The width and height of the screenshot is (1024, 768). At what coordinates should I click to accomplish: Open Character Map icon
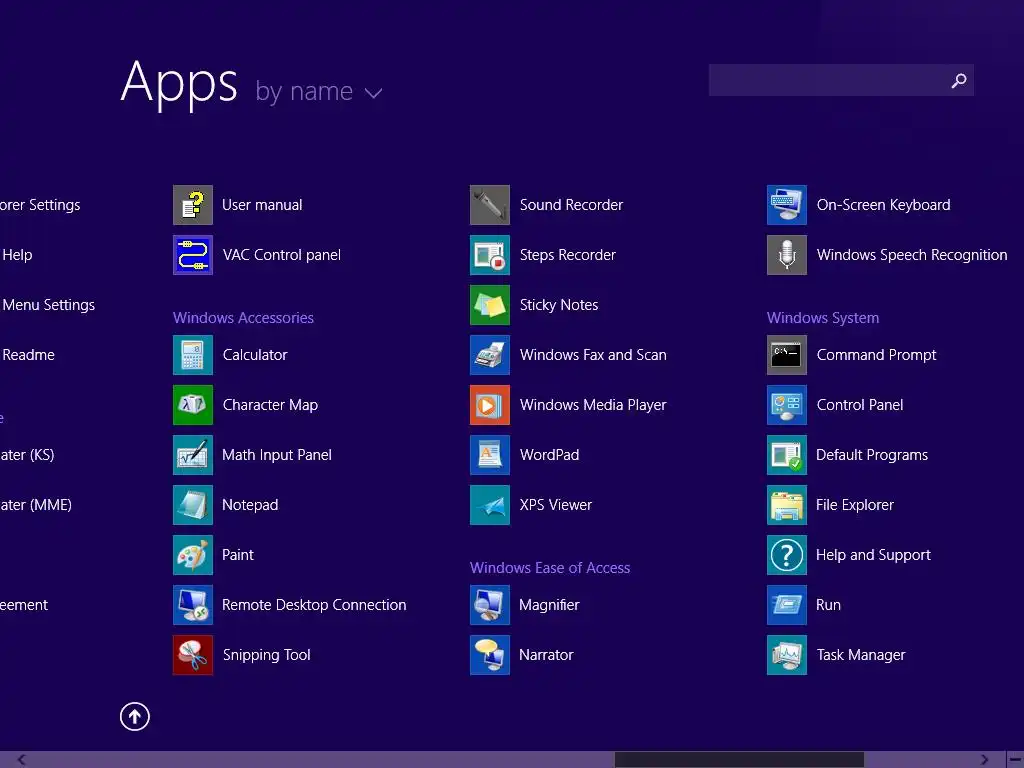click(193, 405)
